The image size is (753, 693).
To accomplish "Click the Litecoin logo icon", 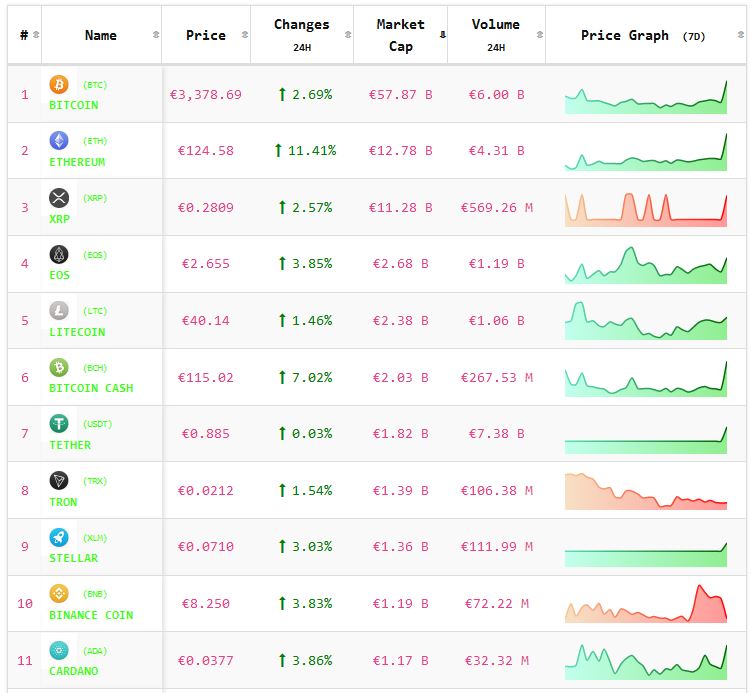I will click(x=59, y=311).
